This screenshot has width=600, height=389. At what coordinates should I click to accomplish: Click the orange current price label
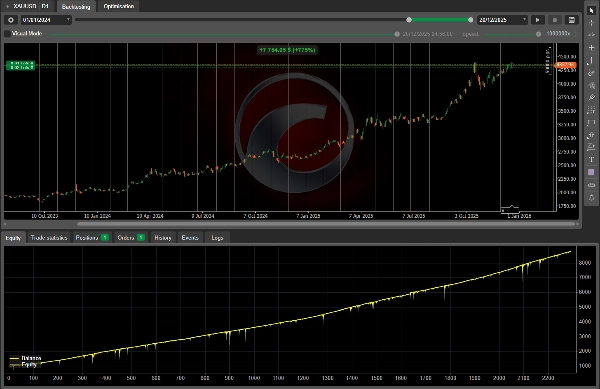point(566,65)
